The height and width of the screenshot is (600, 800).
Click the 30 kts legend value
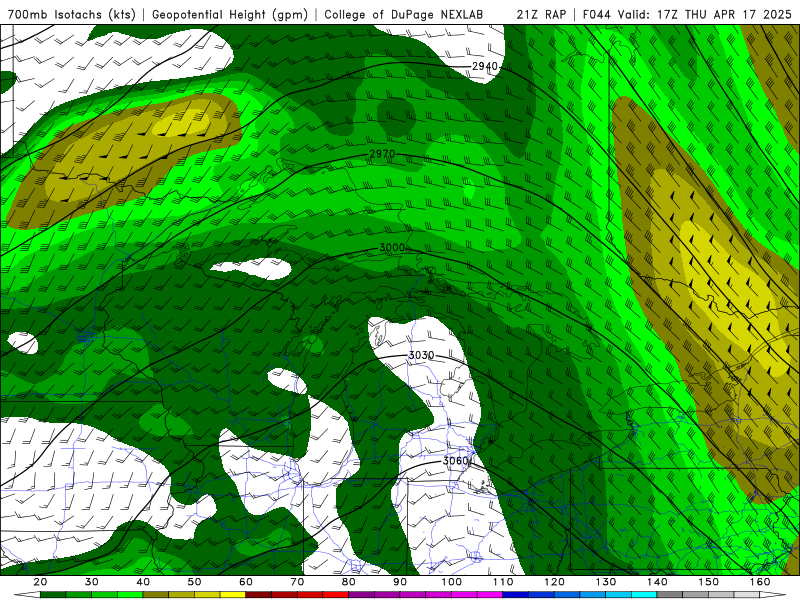pyautogui.click(x=92, y=582)
